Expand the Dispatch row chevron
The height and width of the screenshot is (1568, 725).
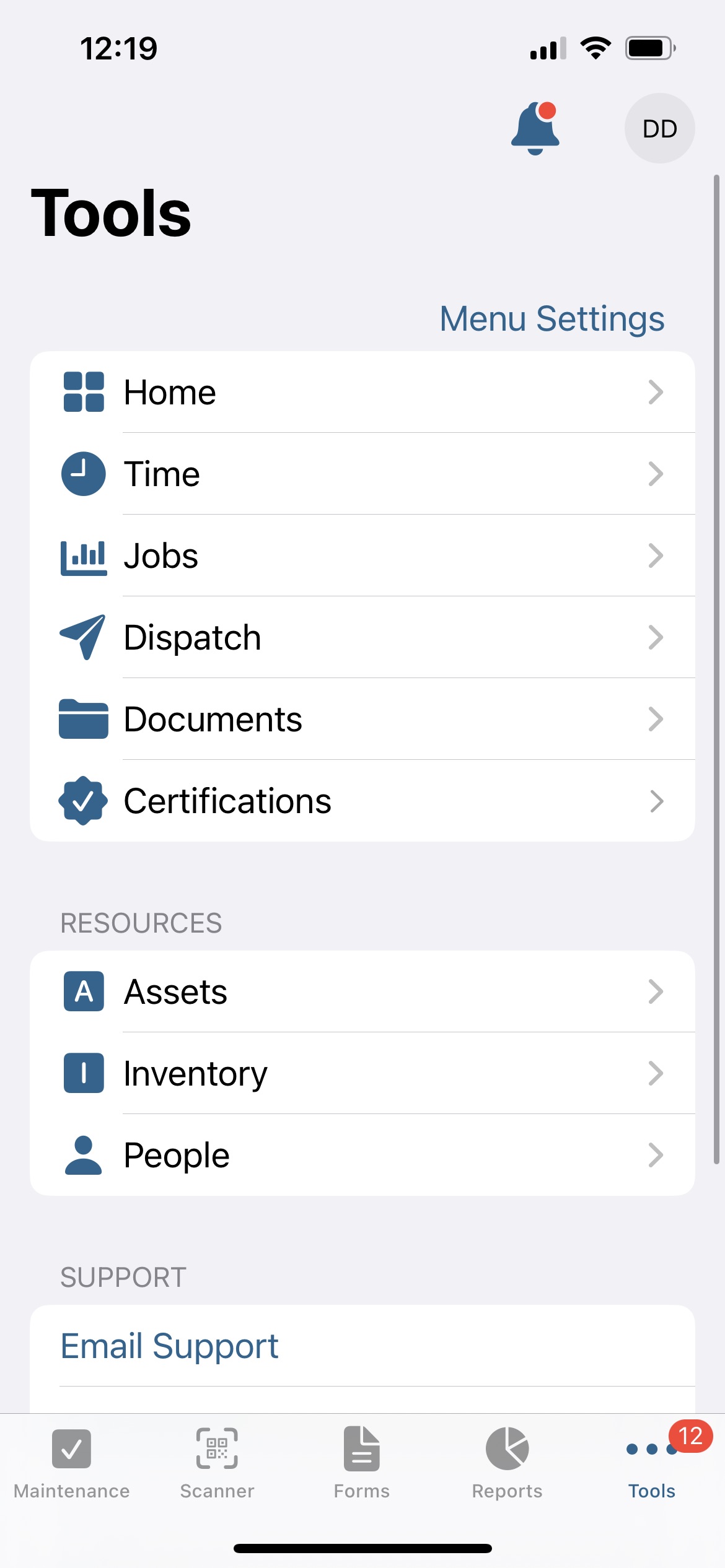point(656,637)
